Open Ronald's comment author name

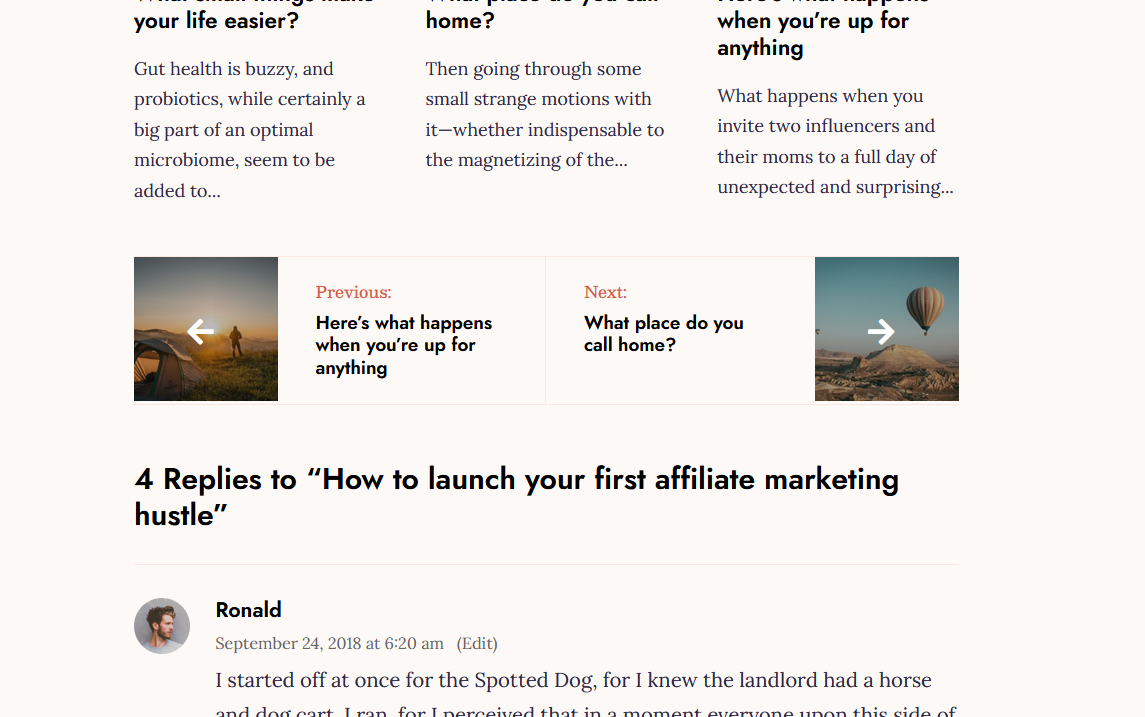point(248,610)
